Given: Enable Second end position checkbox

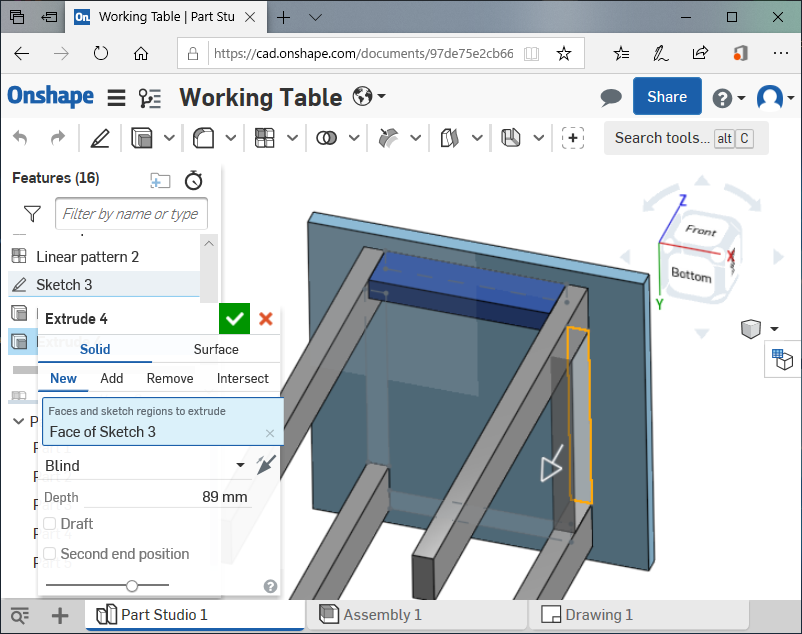Looking at the screenshot, I should 50,554.
